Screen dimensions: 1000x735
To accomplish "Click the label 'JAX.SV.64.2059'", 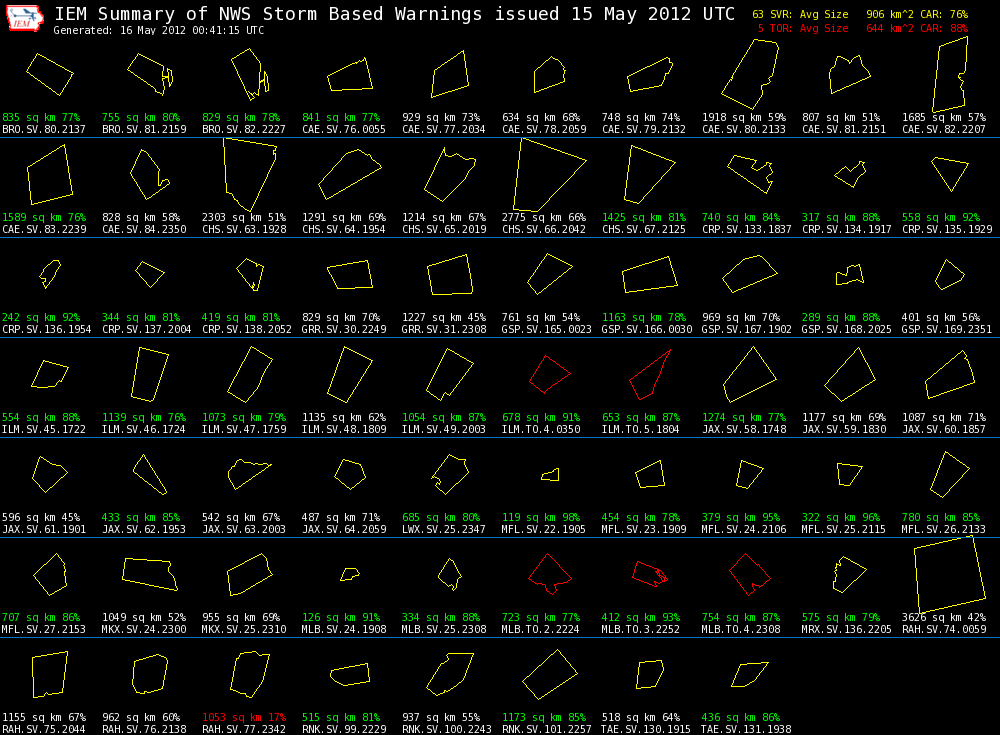I will click(344, 530).
